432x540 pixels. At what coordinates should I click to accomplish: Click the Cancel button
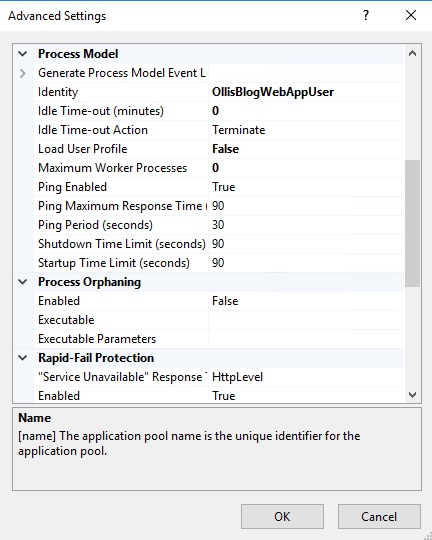pos(379,516)
